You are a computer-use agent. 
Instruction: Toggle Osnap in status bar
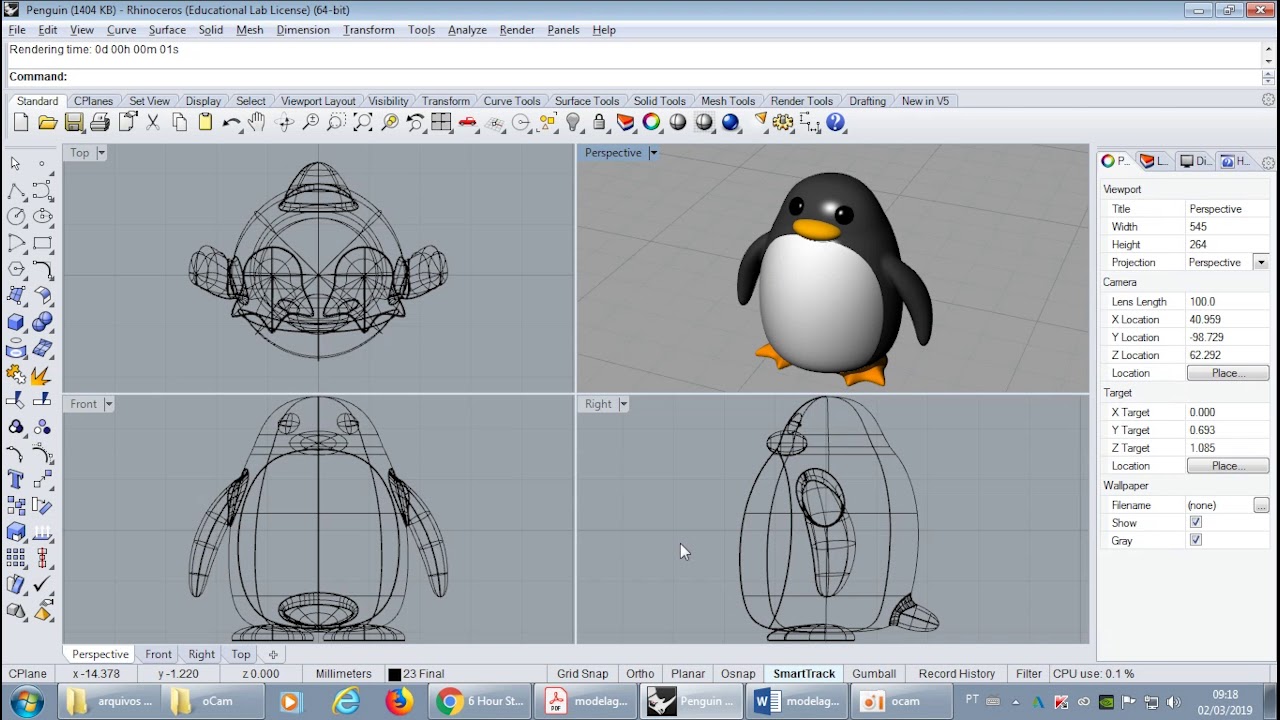[738, 674]
